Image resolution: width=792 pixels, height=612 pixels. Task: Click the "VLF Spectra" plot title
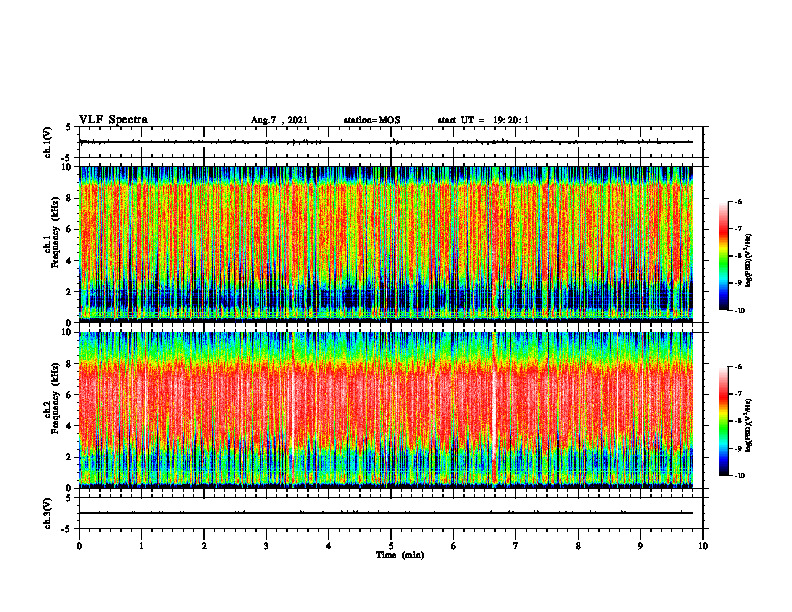[113, 120]
